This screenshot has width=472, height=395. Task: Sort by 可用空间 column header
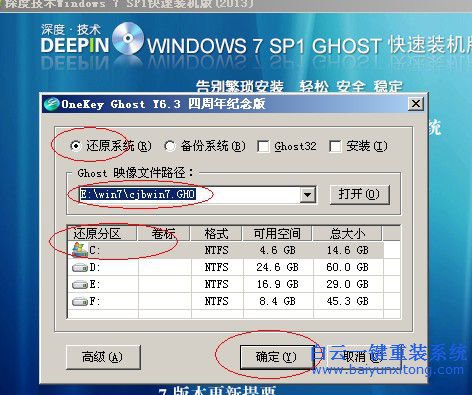pyautogui.click(x=277, y=234)
